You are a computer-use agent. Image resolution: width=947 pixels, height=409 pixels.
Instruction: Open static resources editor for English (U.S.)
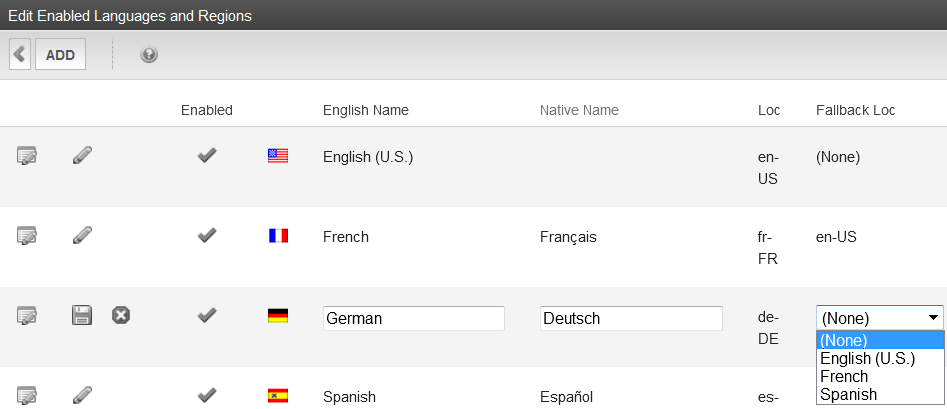pos(27,156)
